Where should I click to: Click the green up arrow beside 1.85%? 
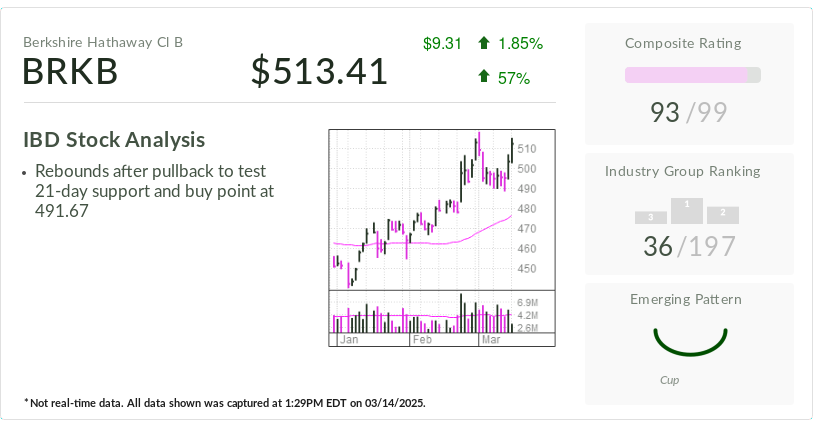484,43
